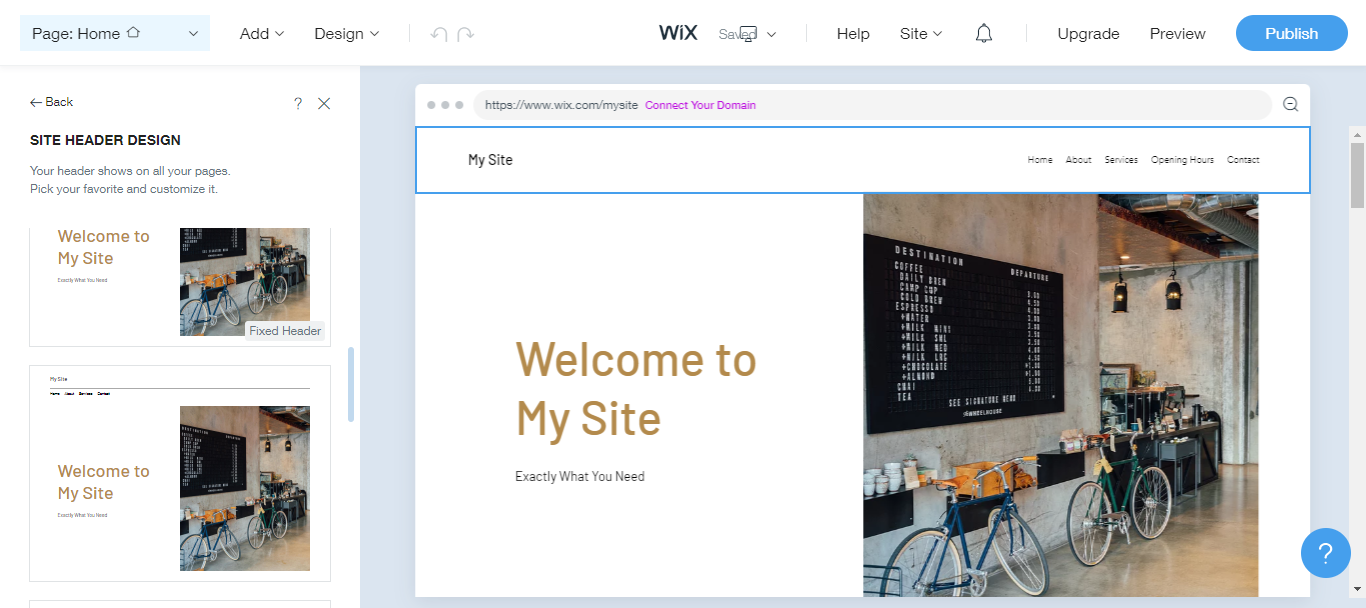
Task: Close the Site Header Design panel
Action: 324,103
